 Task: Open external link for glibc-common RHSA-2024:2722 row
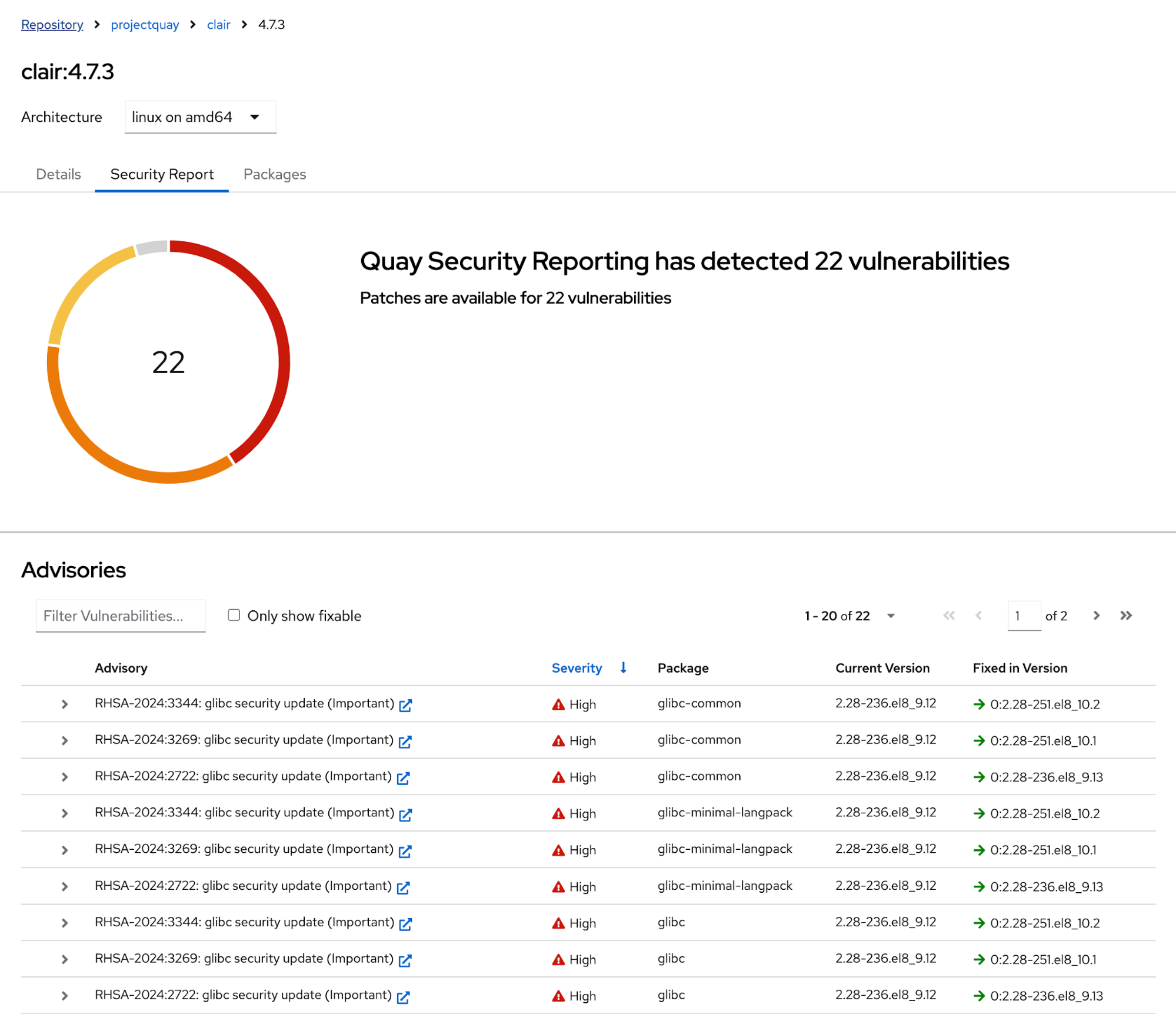click(x=403, y=778)
